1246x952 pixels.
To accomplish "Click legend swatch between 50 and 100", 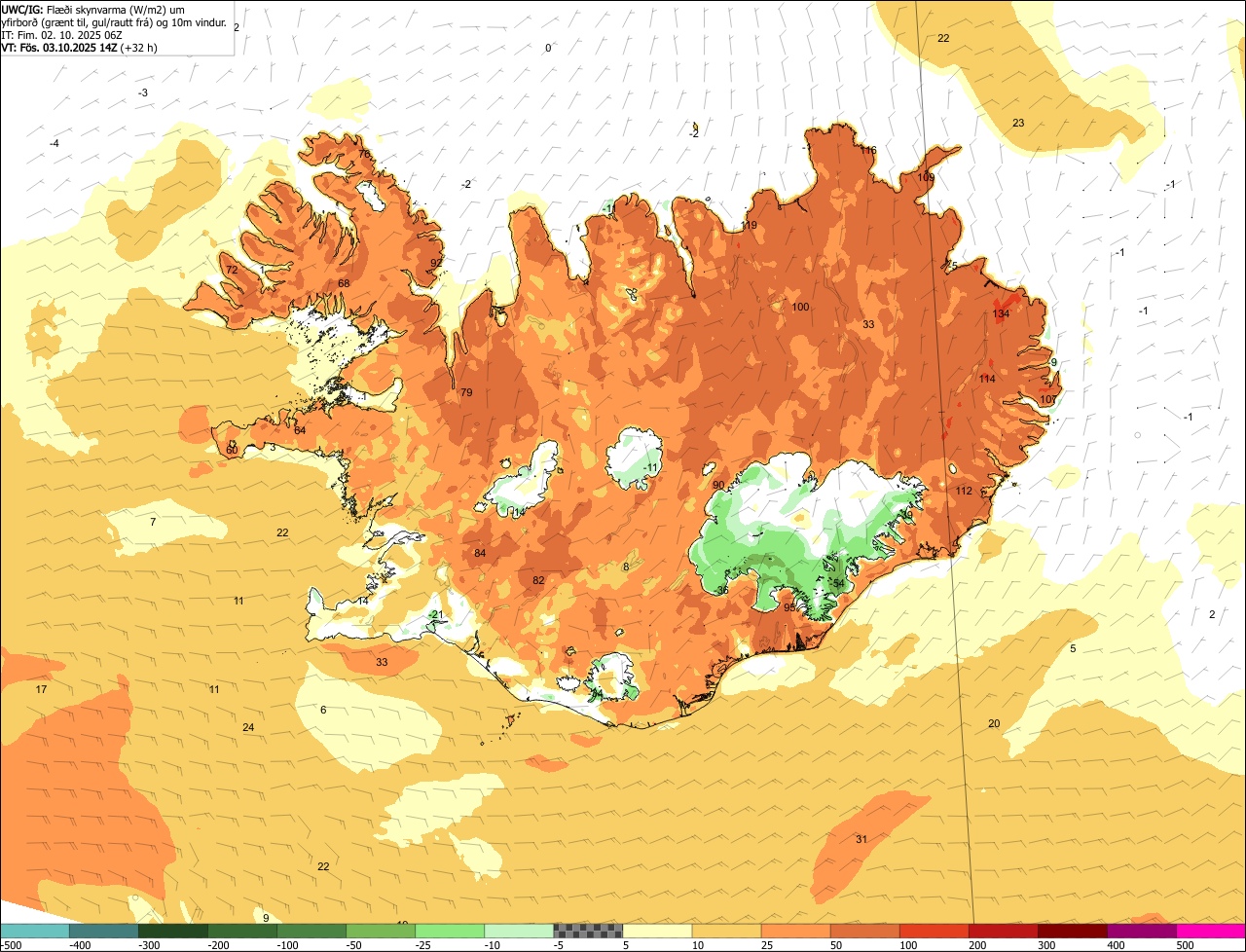I will coord(864,931).
